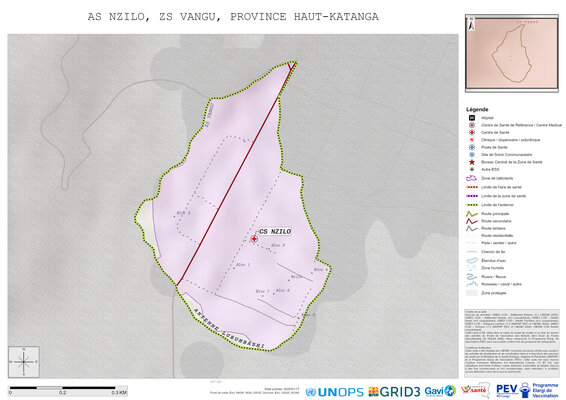Click the 'Bloc 2' label on the map
The width and height of the screenshot is (566, 400).
coord(278,245)
